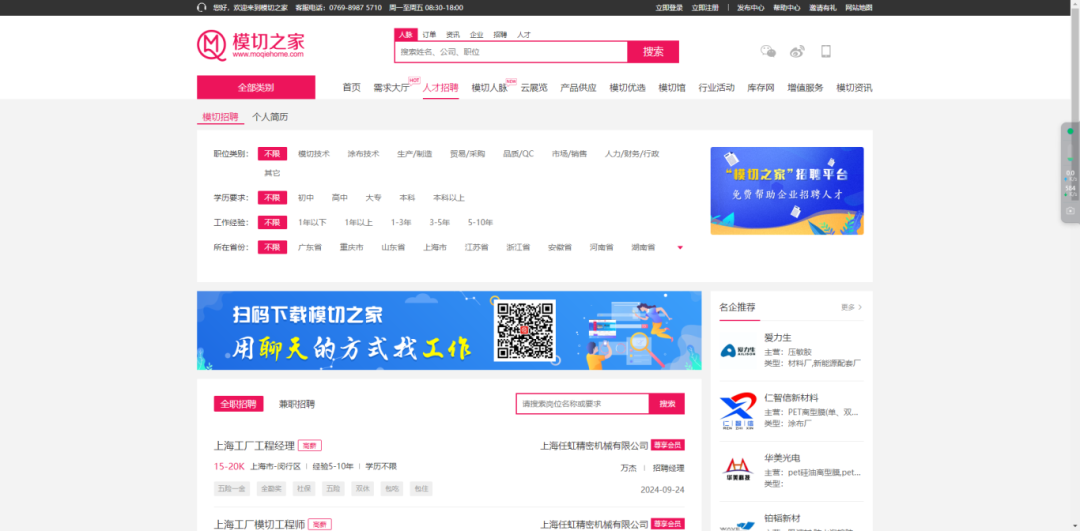Switch to the 个人简历 tab
Screen dimensions: 1080x531
click(270, 117)
